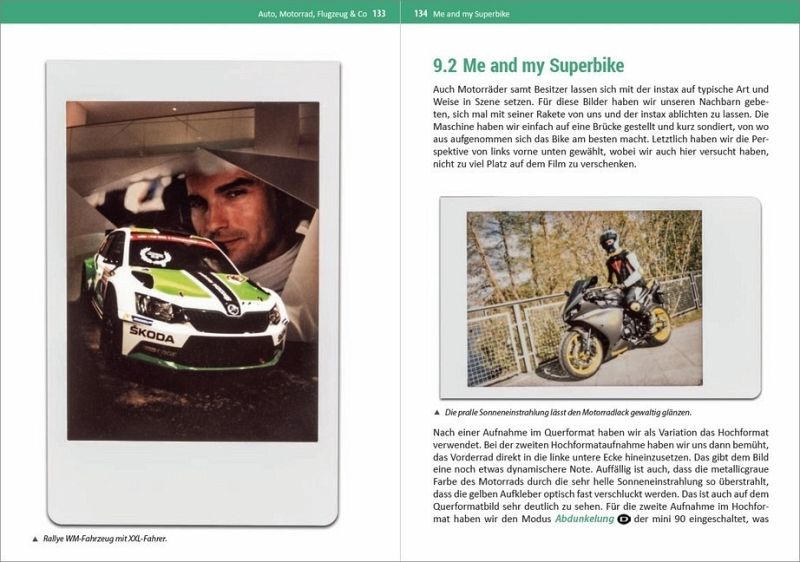Click the Skoda logo on car bumper

click(x=151, y=335)
